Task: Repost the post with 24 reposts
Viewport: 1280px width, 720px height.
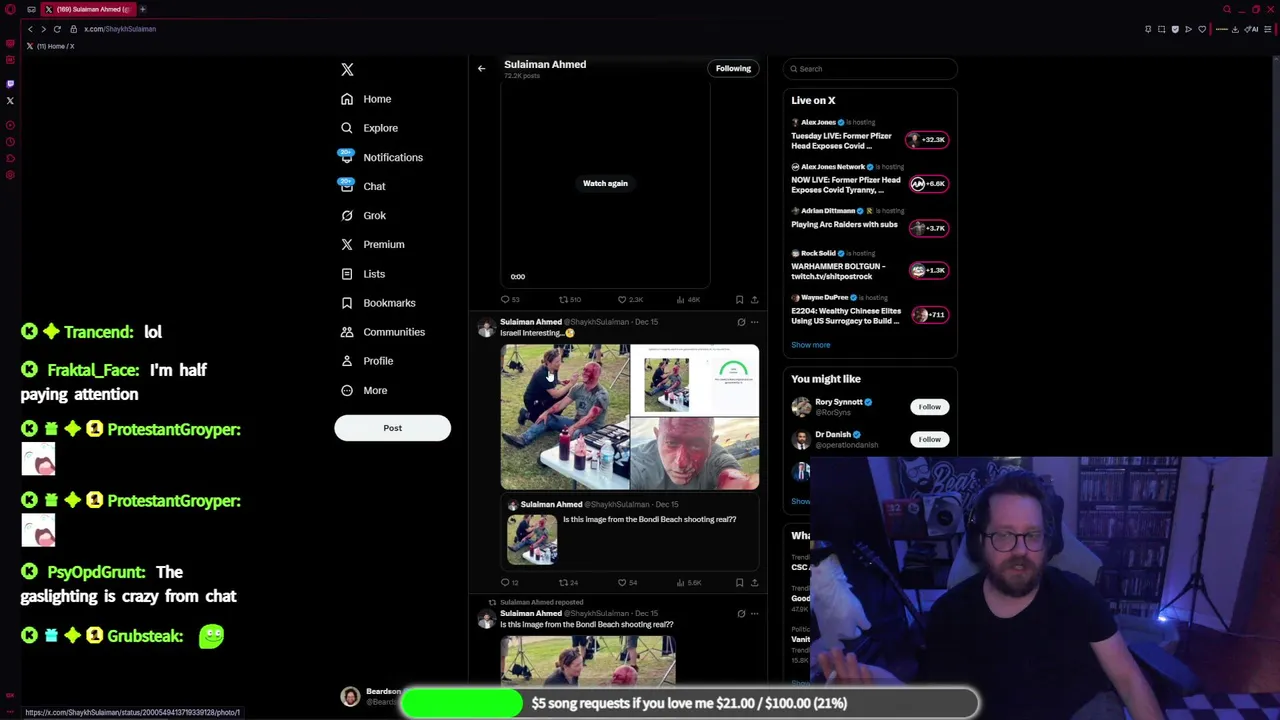Action: 569,582
